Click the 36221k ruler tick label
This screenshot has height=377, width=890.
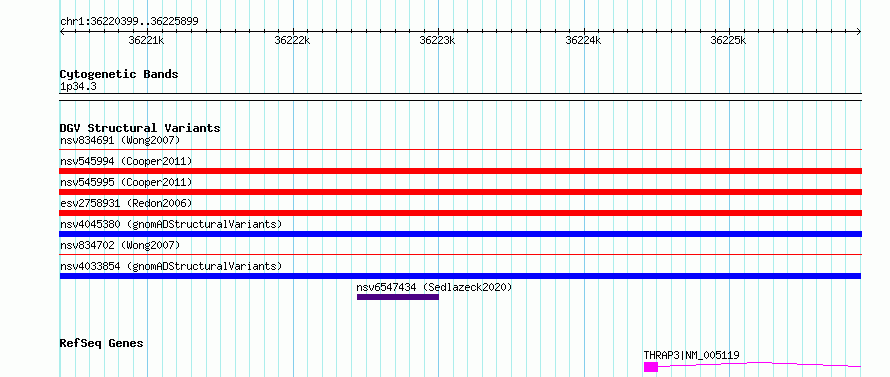[146, 40]
